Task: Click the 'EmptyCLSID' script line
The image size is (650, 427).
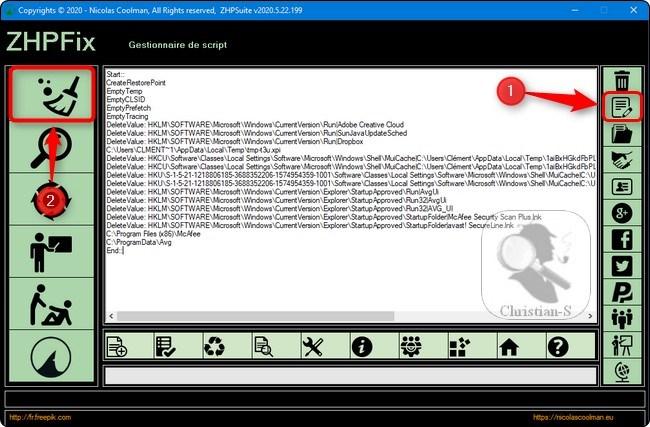Action: click(126, 99)
